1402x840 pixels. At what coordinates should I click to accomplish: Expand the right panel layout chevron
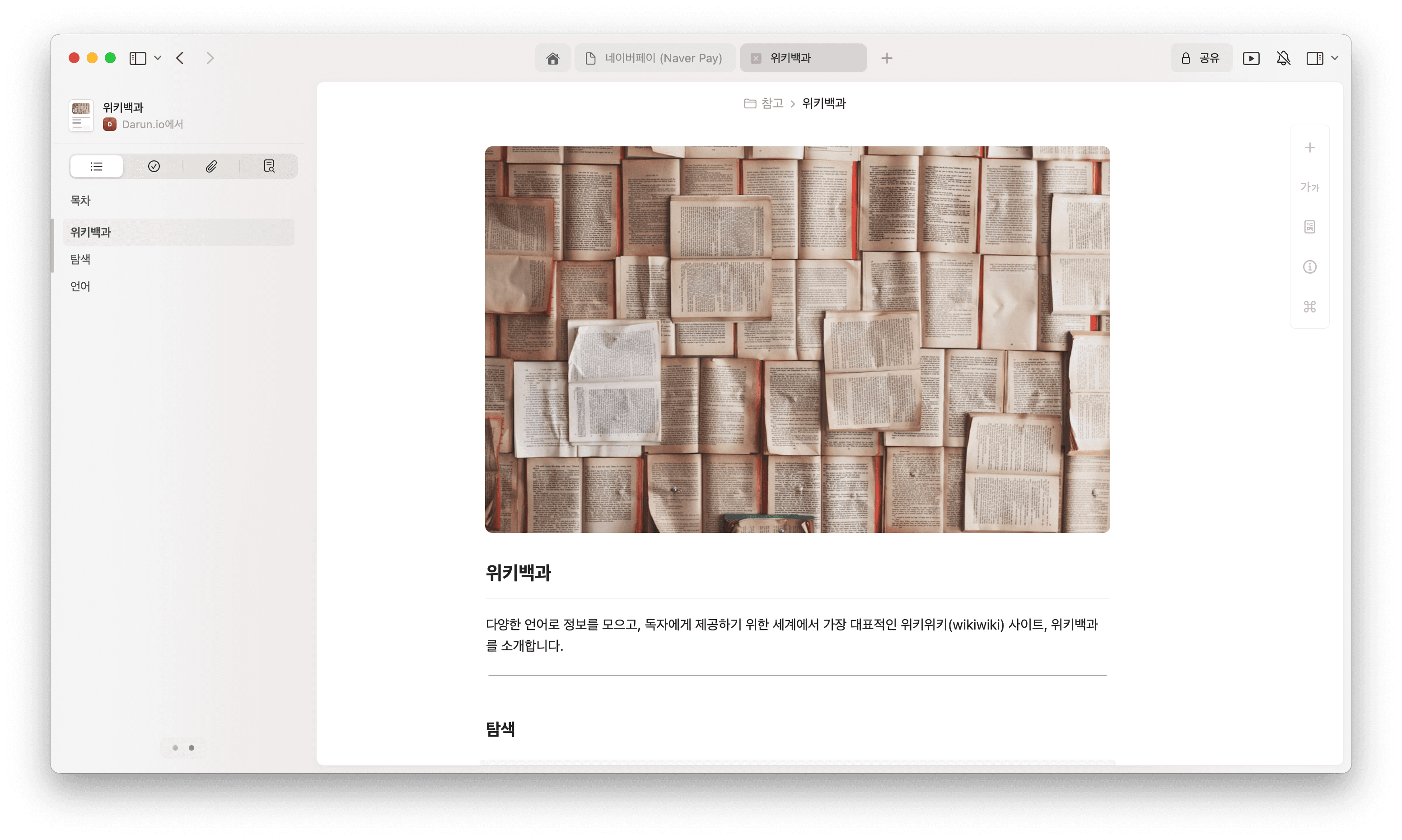pos(1335,58)
